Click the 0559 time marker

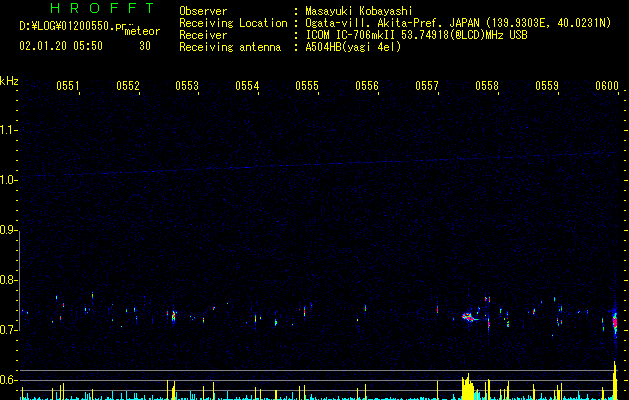click(x=547, y=86)
